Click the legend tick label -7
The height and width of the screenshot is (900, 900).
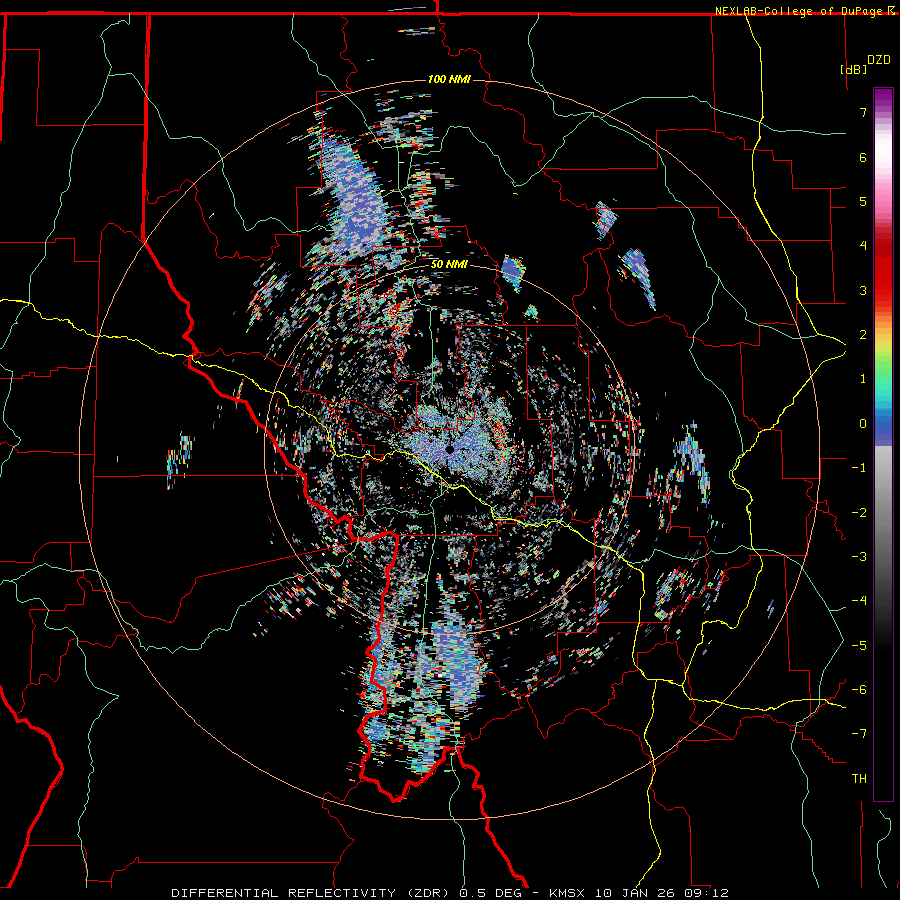tap(859, 733)
